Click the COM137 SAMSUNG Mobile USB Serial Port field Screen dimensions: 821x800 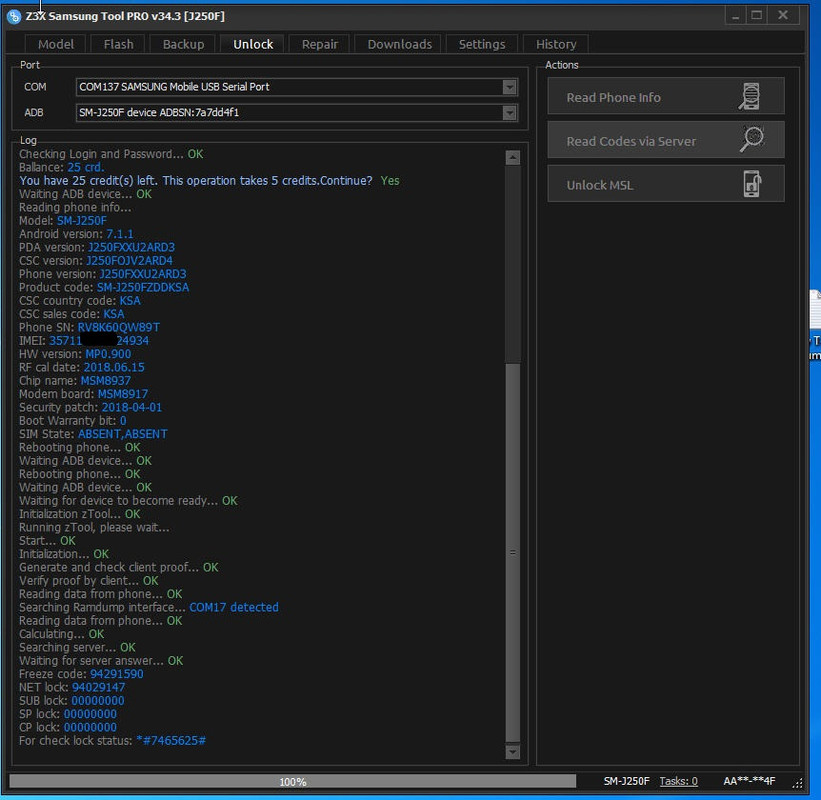point(296,87)
